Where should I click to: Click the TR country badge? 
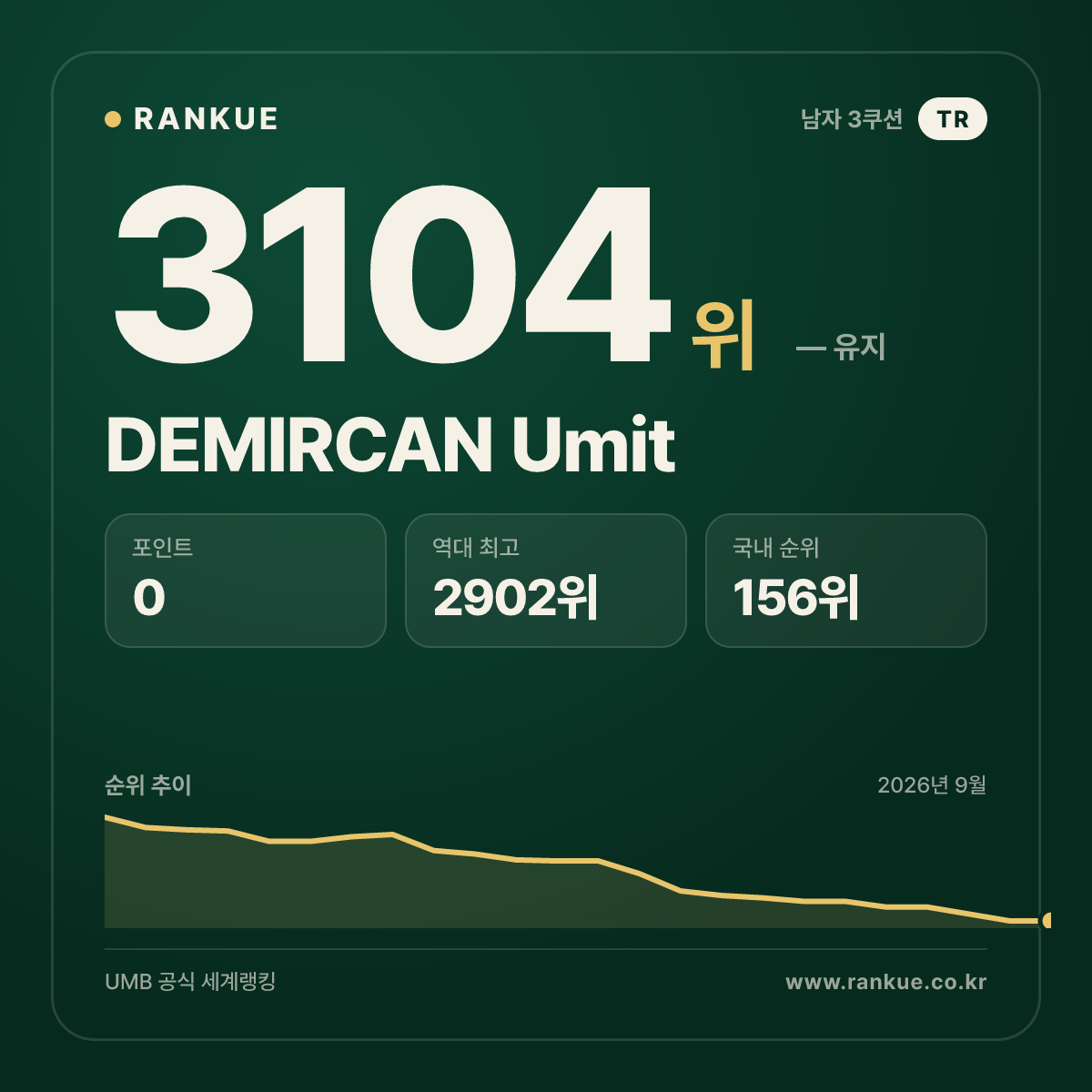pyautogui.click(x=953, y=119)
